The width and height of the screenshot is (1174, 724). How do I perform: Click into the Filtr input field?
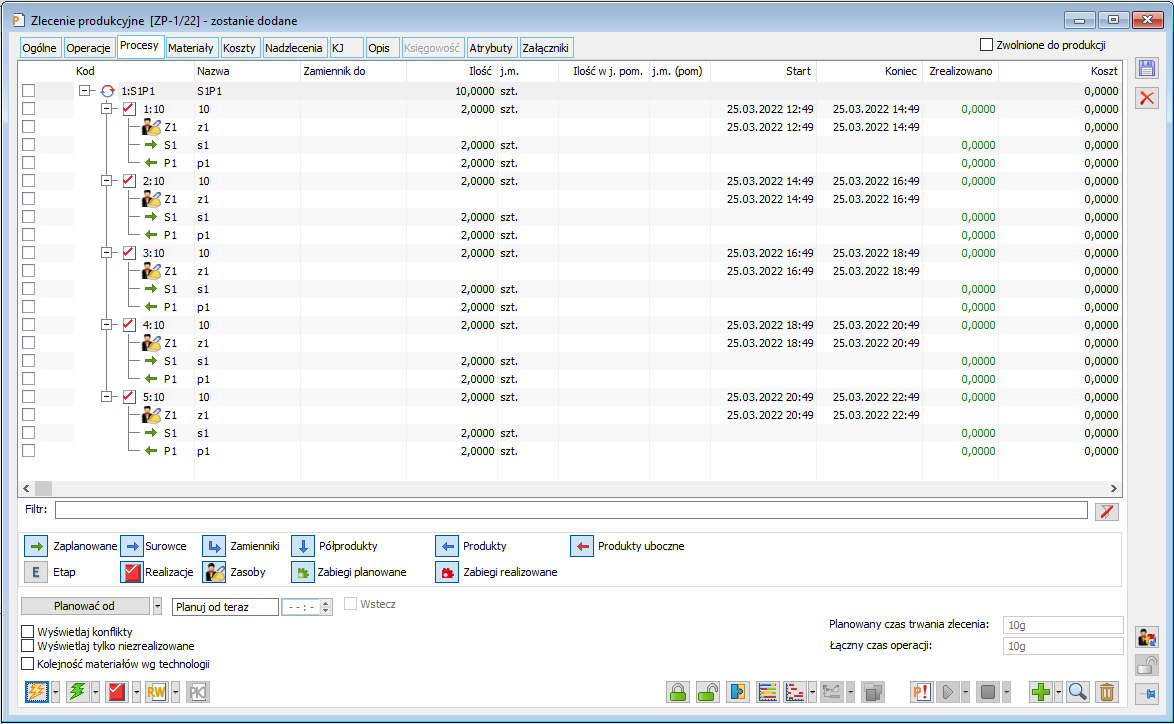pyautogui.click(x=571, y=510)
